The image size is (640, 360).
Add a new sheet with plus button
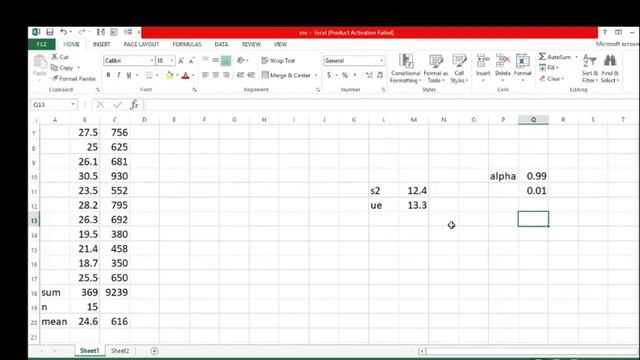[154, 351]
